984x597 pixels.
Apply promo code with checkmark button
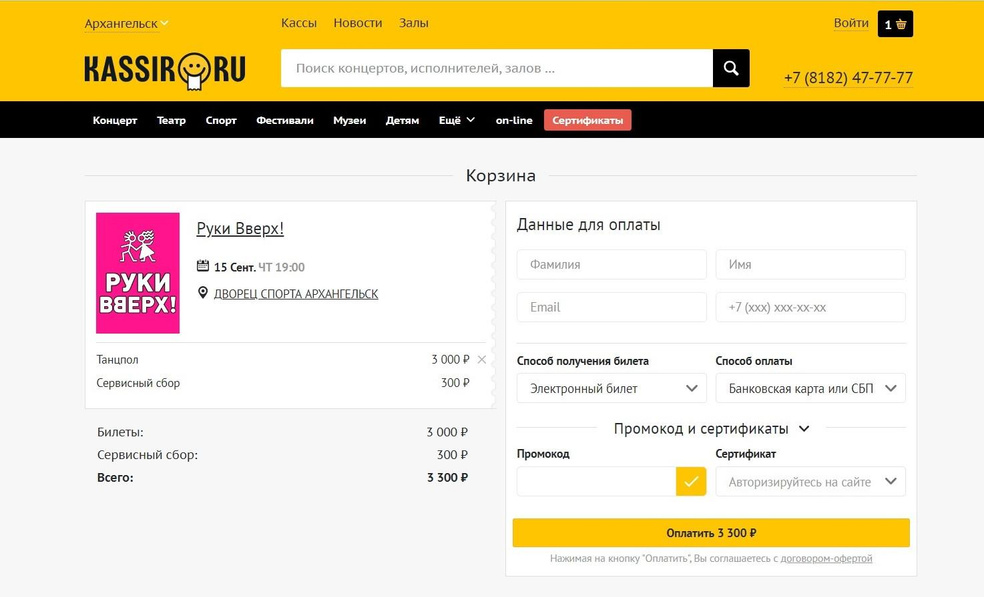pos(691,481)
